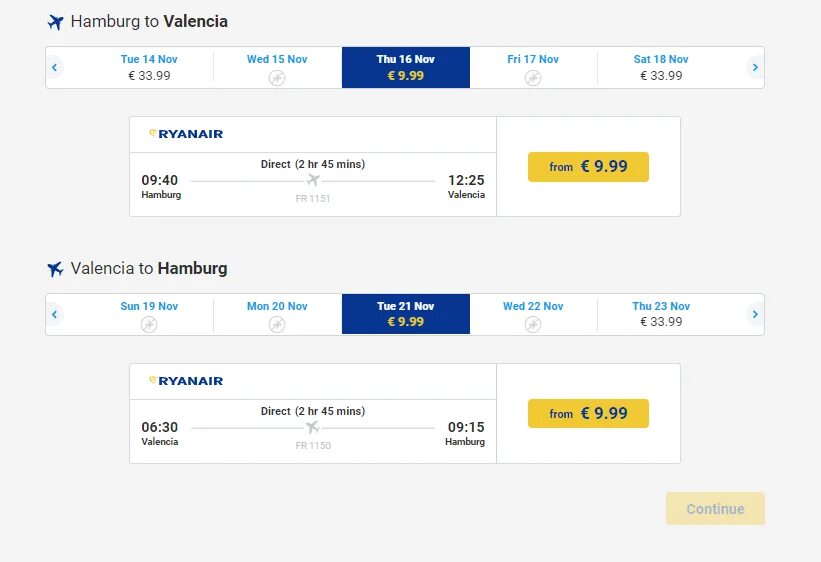This screenshot has width=821, height=562.
Task: Click the no-flight icon under Fri 17 Nov
Action: click(533, 77)
